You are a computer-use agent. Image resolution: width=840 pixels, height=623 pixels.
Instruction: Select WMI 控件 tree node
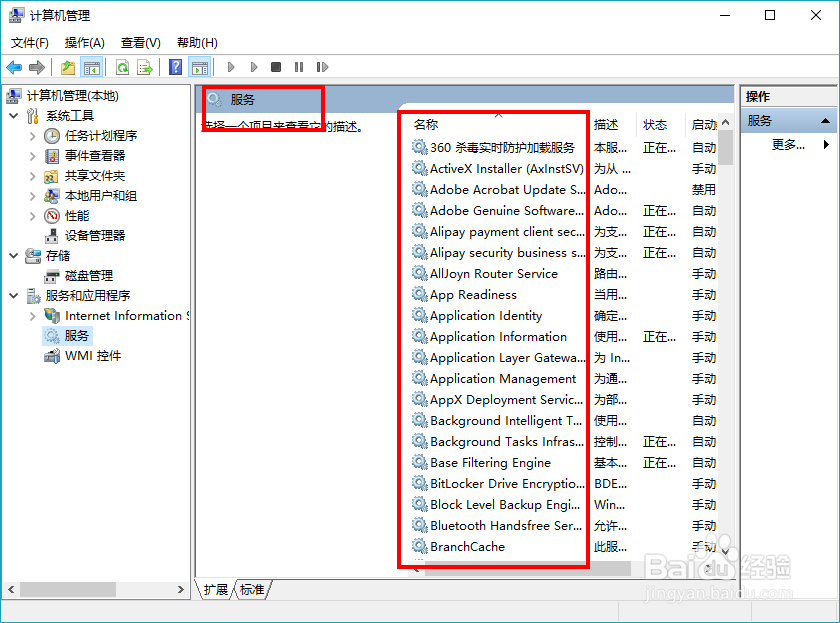tap(93, 356)
